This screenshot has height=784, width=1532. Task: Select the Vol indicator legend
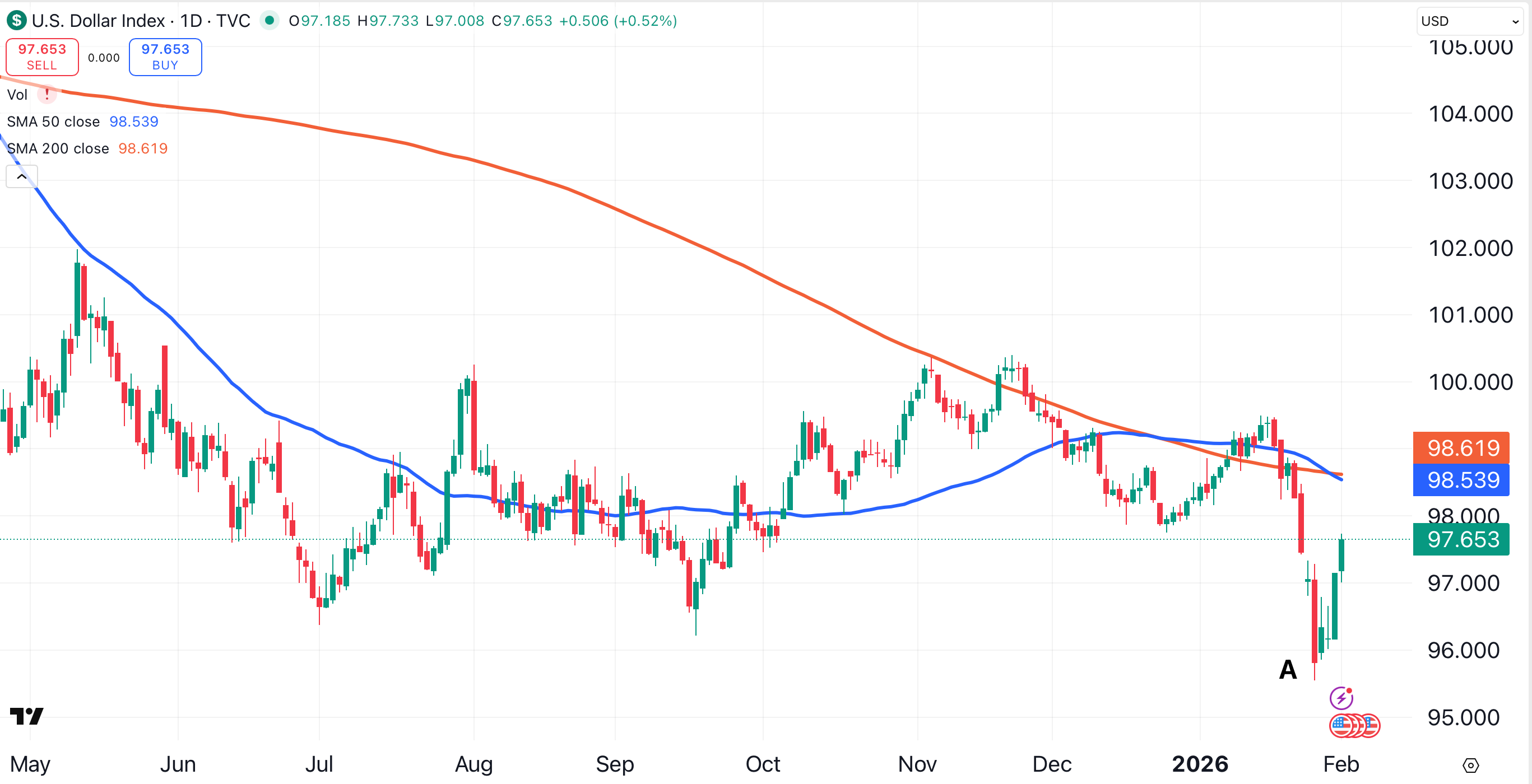[17, 95]
